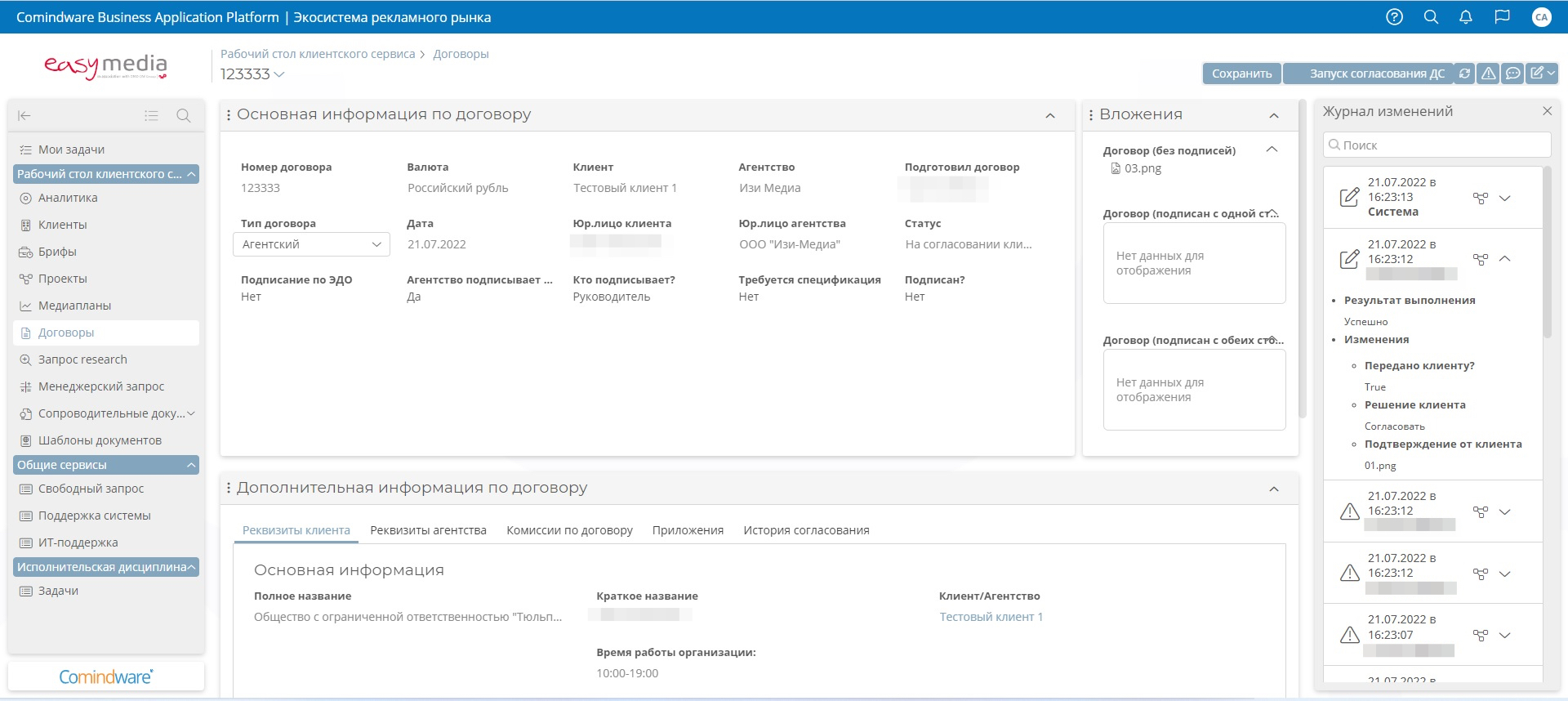Click Запуск согласования ДС button
Screen dimensions: 1568x701
(x=1368, y=74)
